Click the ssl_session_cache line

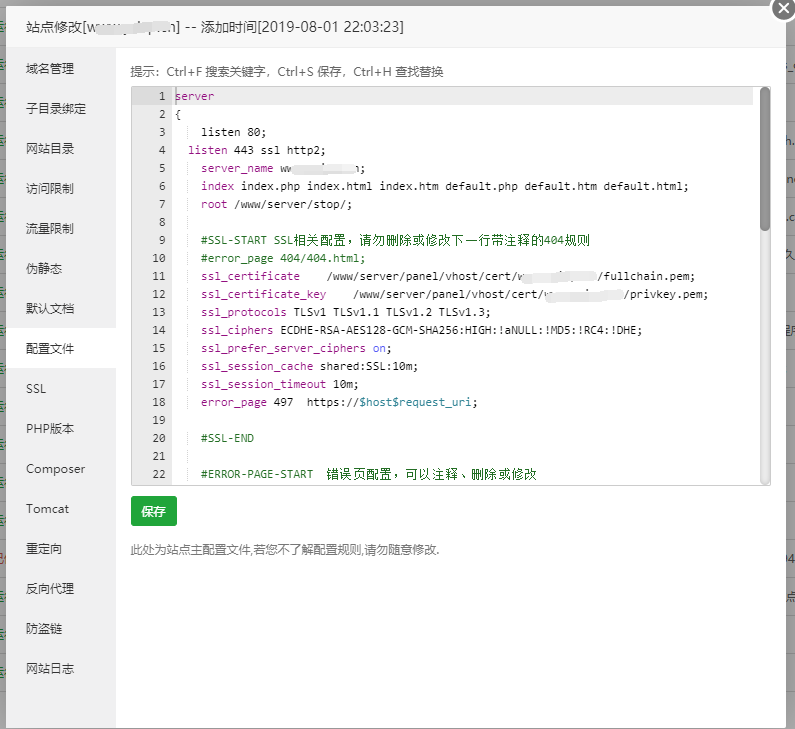tap(309, 366)
